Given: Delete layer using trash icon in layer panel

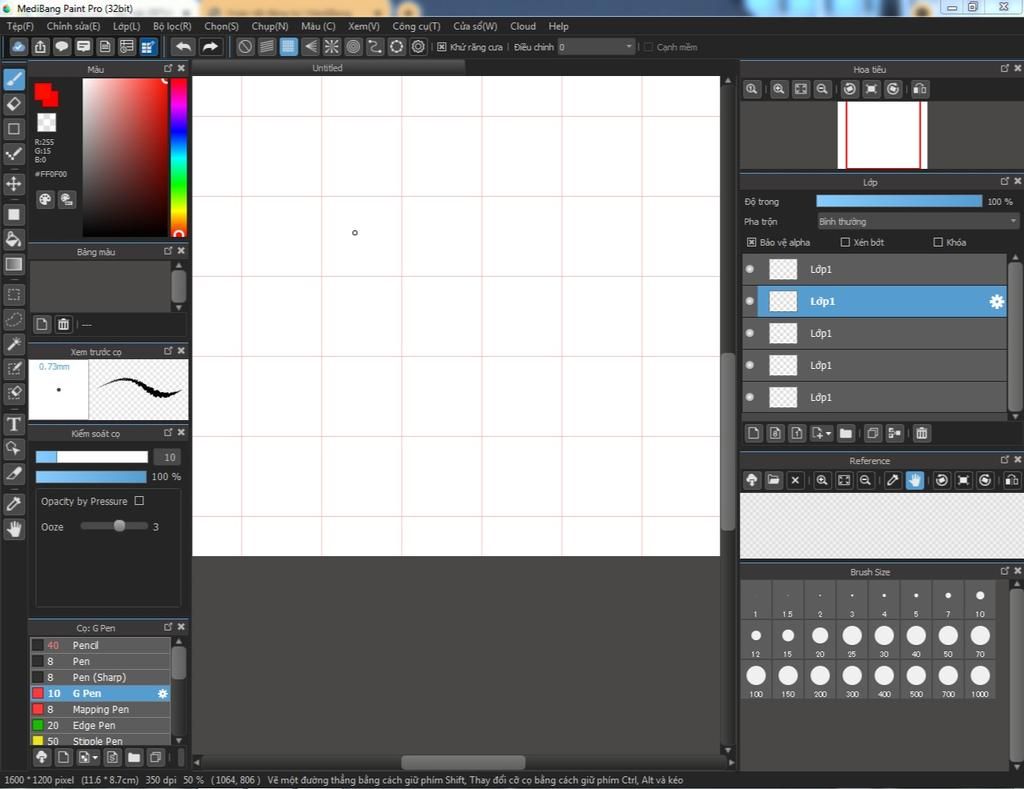Looking at the screenshot, I should [921, 433].
